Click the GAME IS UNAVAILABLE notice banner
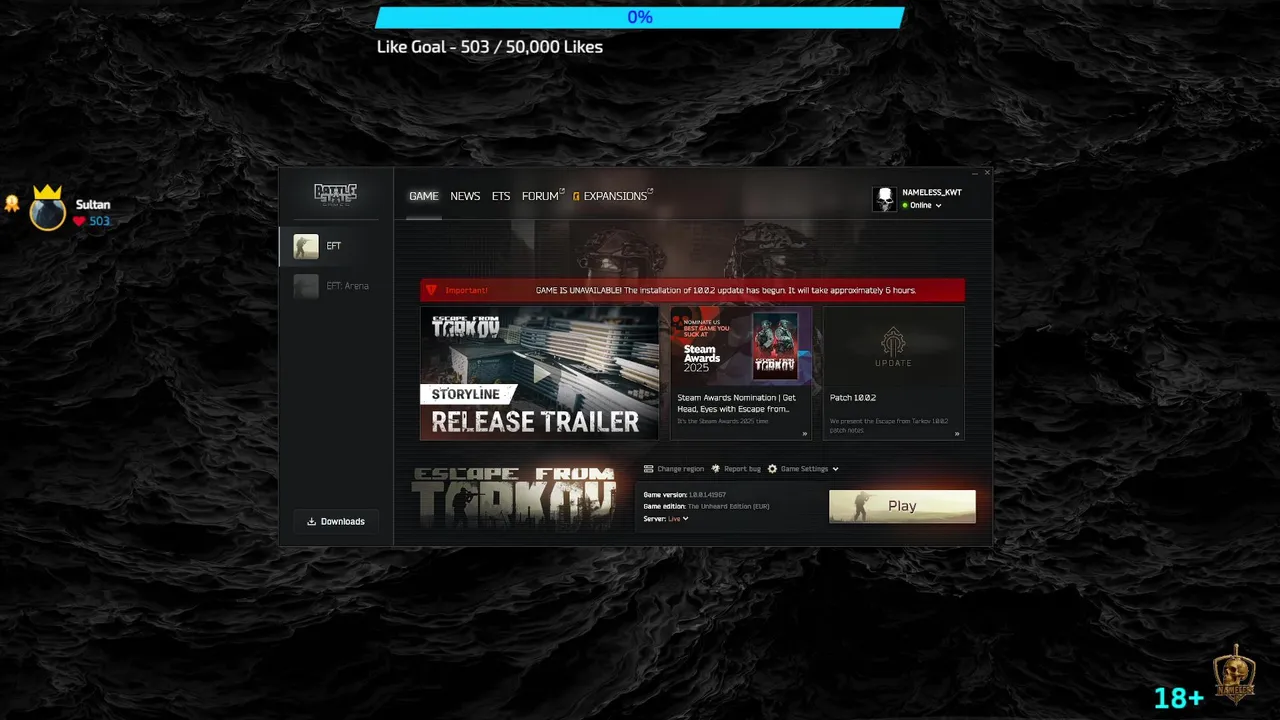 coord(692,290)
